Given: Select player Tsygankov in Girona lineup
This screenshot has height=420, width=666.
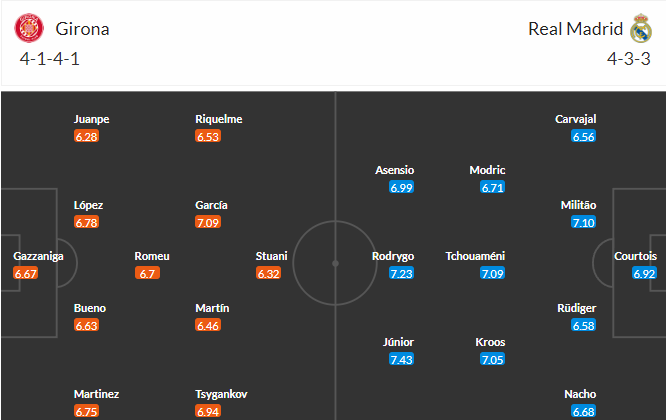Looking at the screenshot, I should click(x=221, y=394).
